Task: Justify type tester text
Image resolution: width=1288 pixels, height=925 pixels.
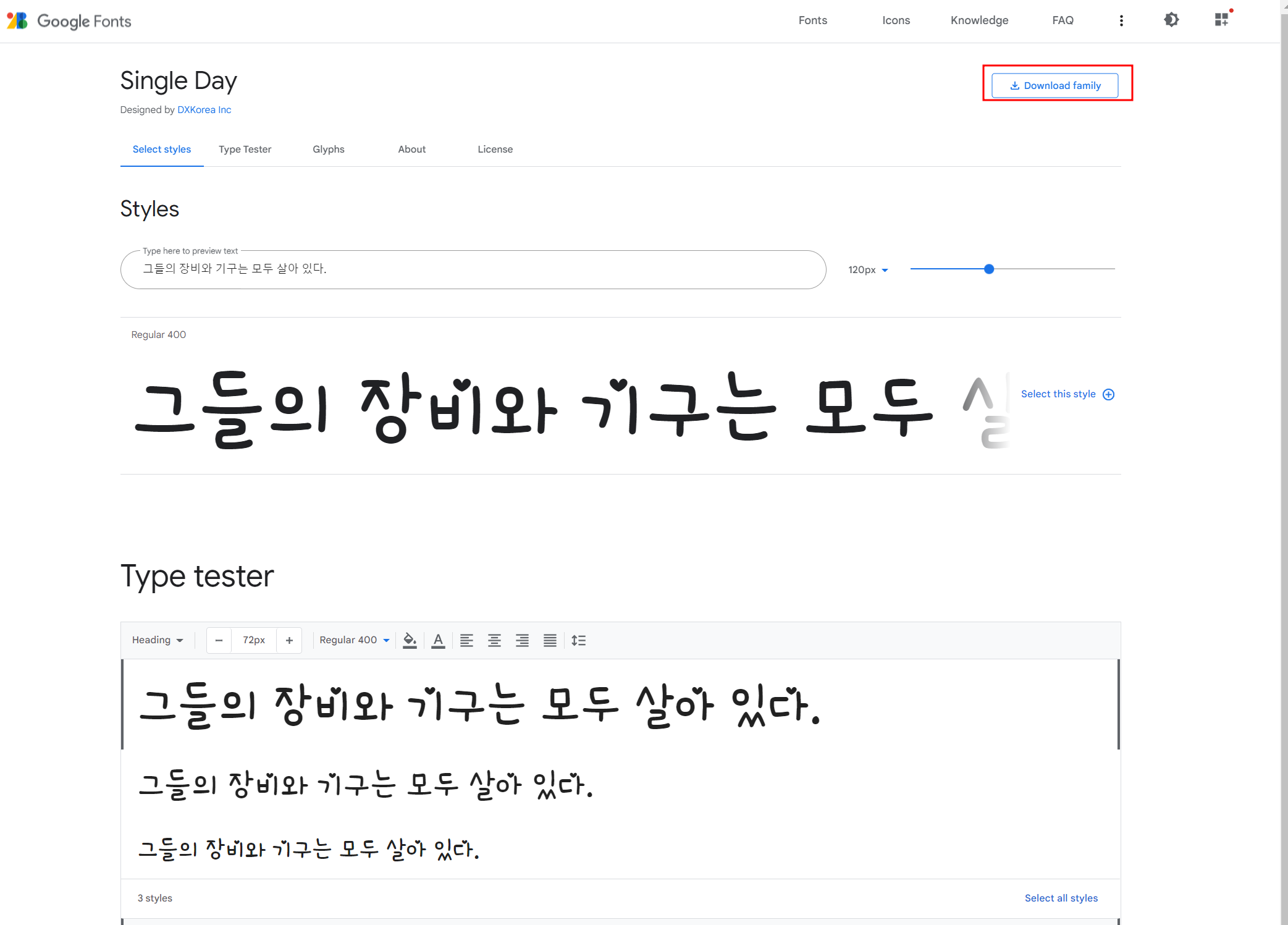Action: [x=550, y=640]
